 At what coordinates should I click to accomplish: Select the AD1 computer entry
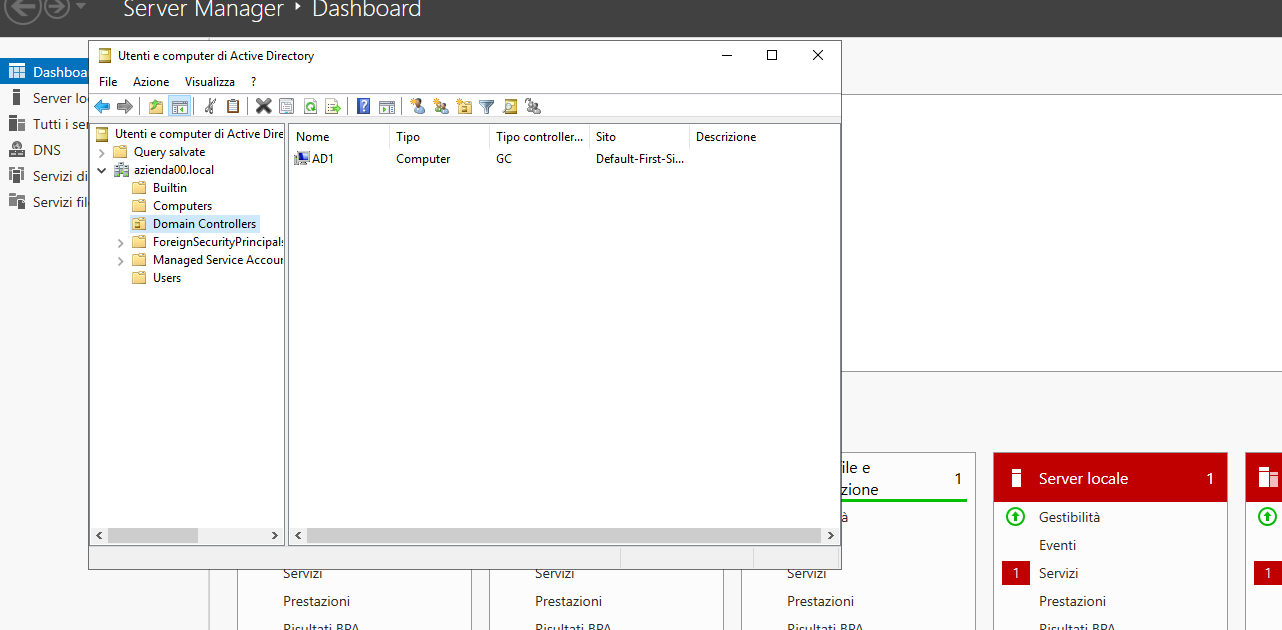coord(322,159)
